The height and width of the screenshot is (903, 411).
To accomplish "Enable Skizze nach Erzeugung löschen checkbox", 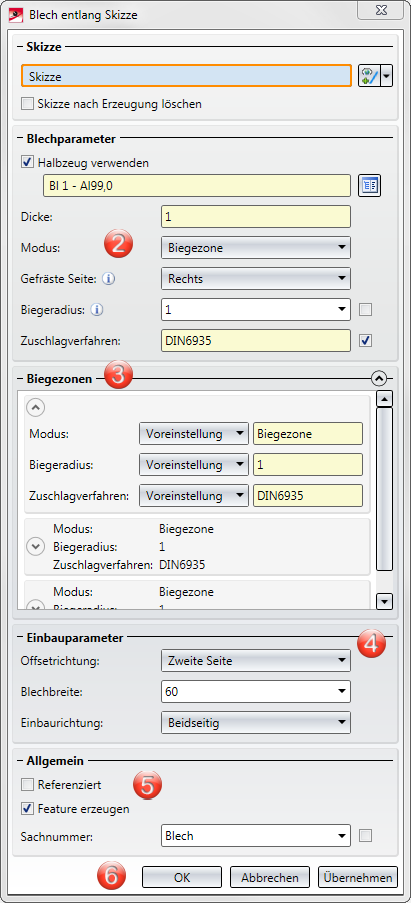I will pos(27,104).
